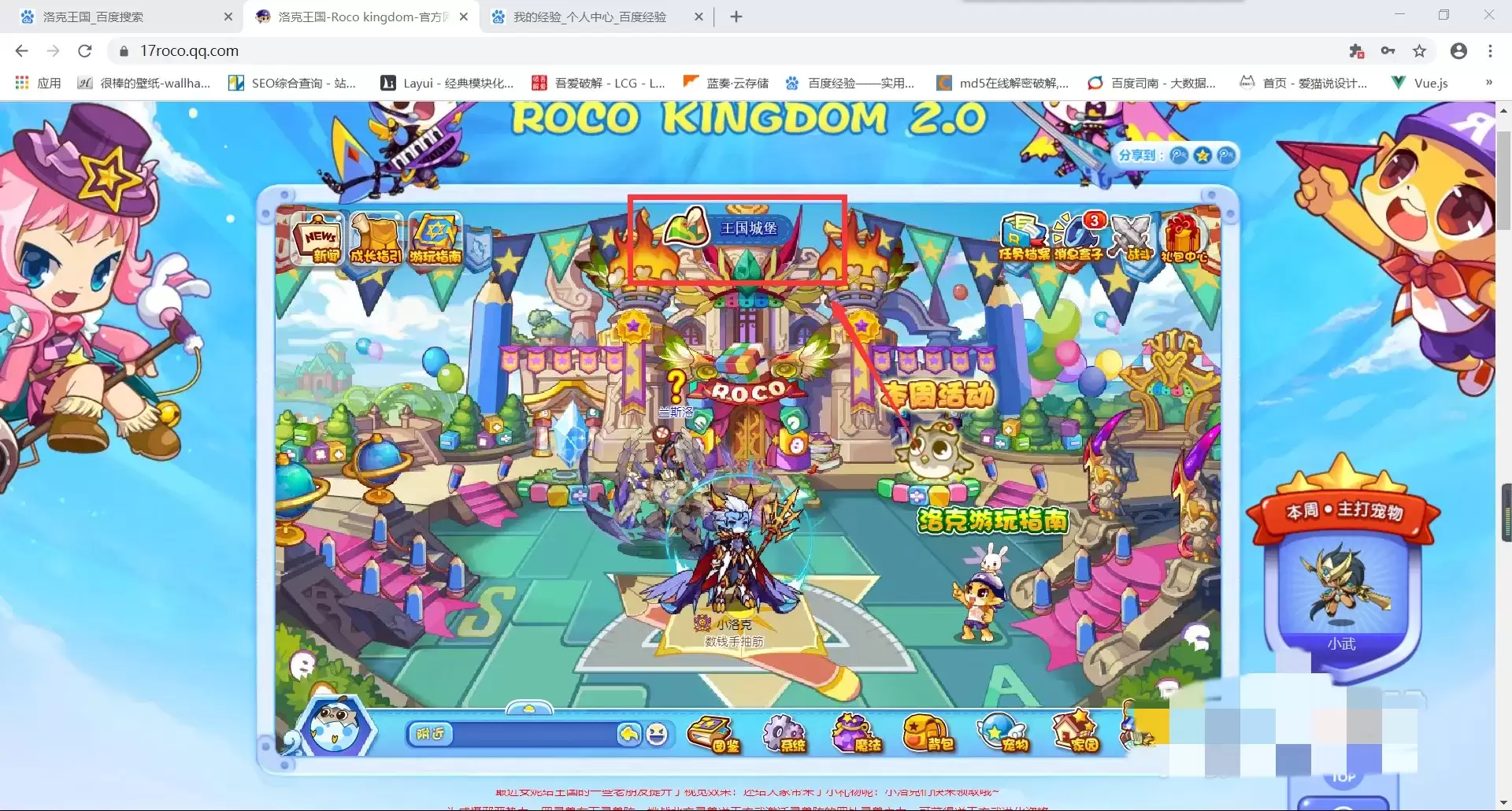Open the 首页 - 爱猫说设计 bookmark
Viewport: 1512px width, 811px height.
point(1303,83)
